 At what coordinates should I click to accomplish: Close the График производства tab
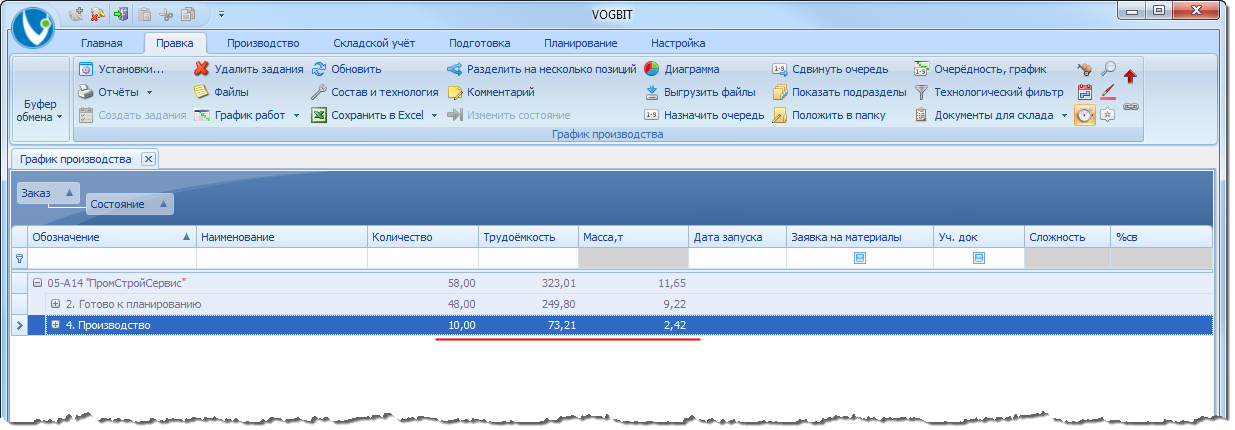click(x=147, y=159)
